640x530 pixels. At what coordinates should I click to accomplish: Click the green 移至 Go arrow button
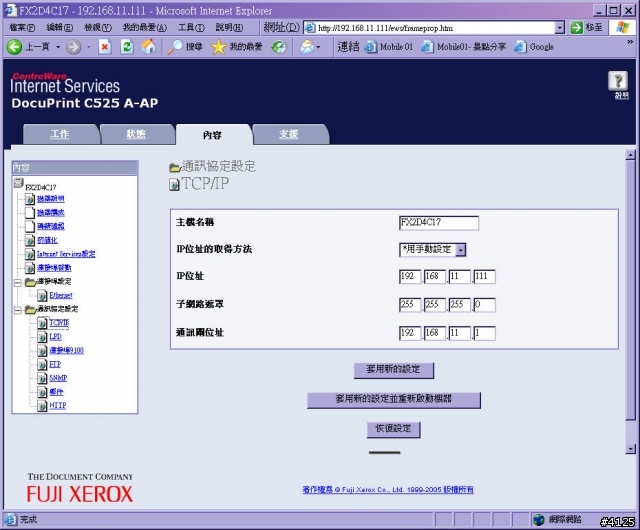[576, 28]
